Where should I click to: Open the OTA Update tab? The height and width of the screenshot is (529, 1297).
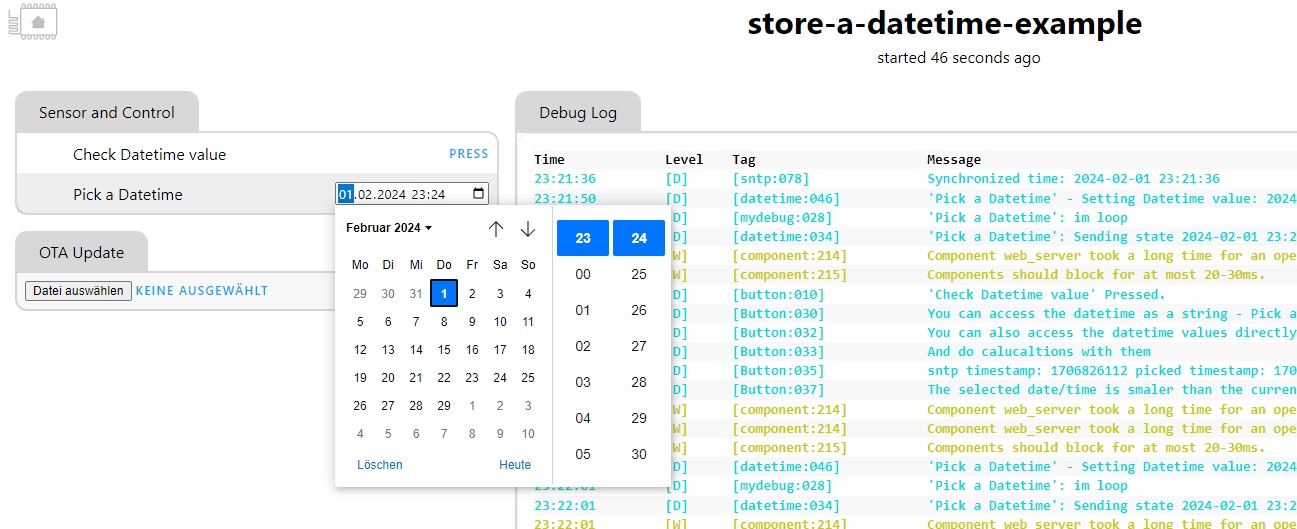point(81,252)
